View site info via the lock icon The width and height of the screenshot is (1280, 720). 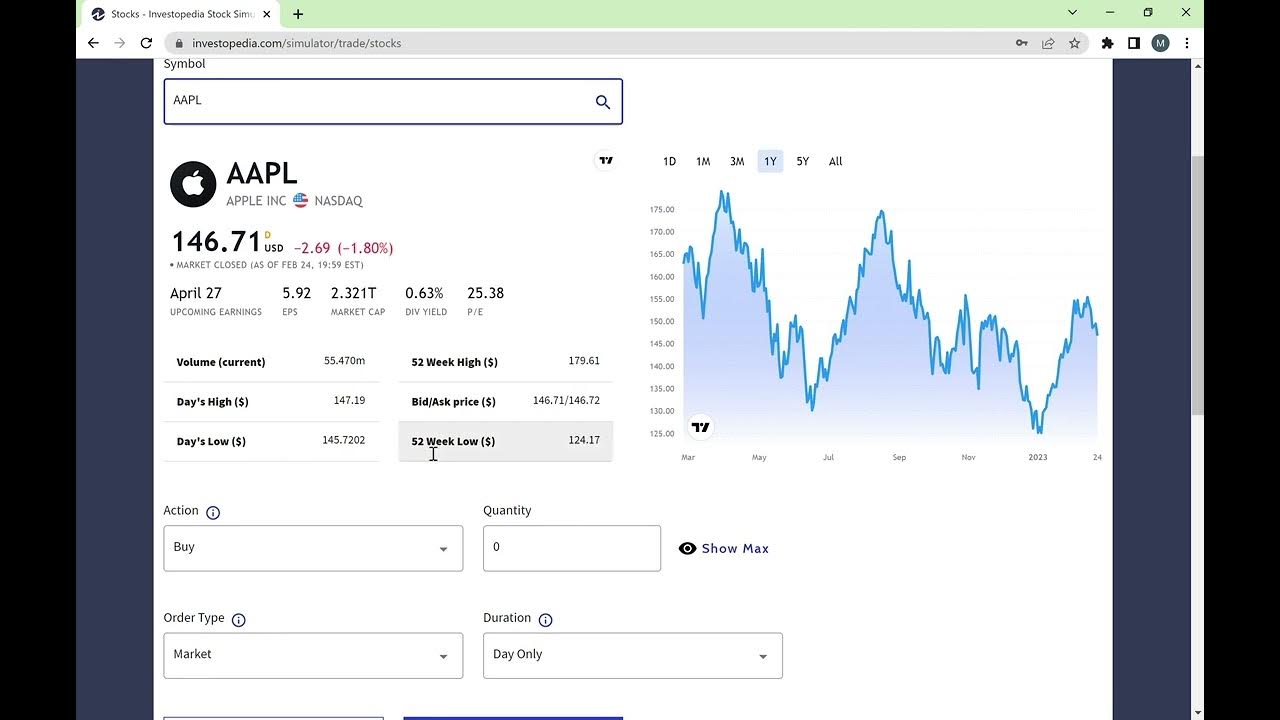click(180, 43)
